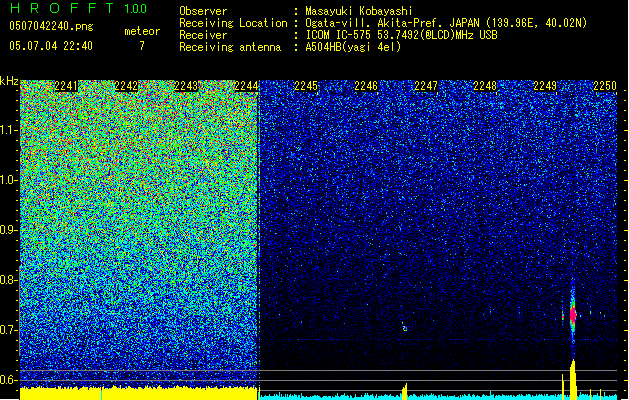The height and width of the screenshot is (400, 629).
Task: Click the 2244 time marker
Action: [246, 86]
